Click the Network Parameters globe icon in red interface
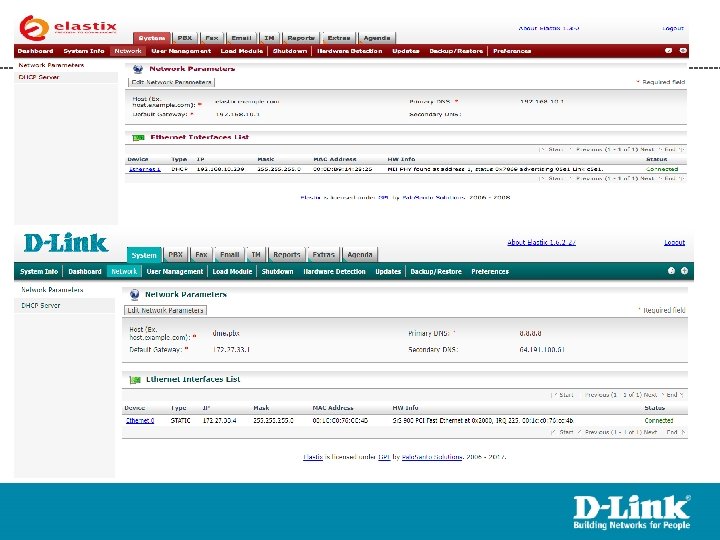The image size is (720, 540). point(137,69)
